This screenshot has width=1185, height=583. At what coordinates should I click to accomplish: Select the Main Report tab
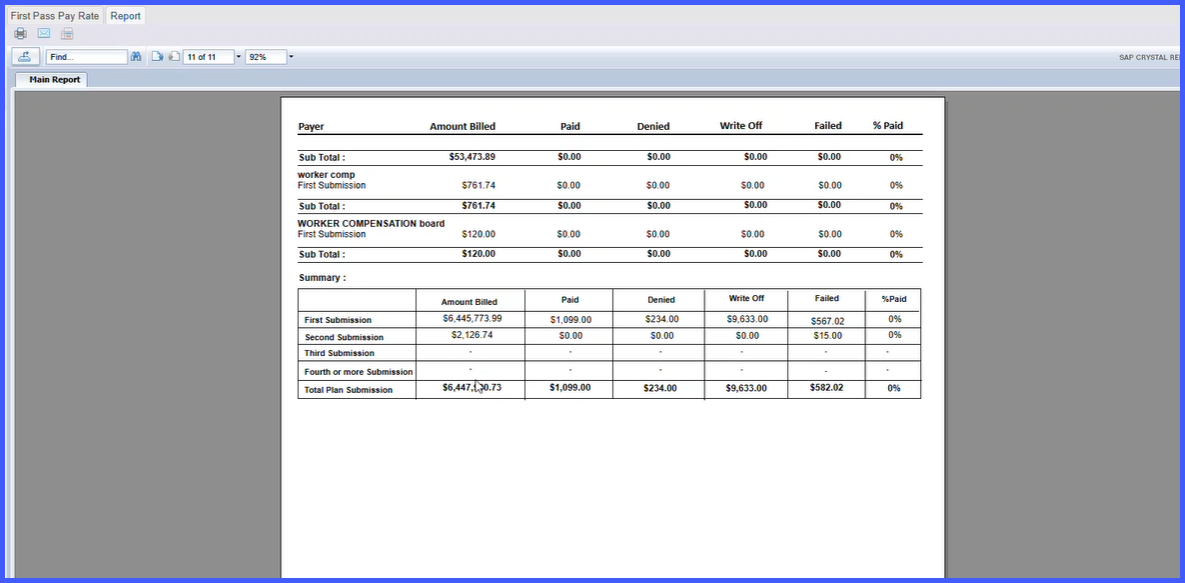coord(54,79)
